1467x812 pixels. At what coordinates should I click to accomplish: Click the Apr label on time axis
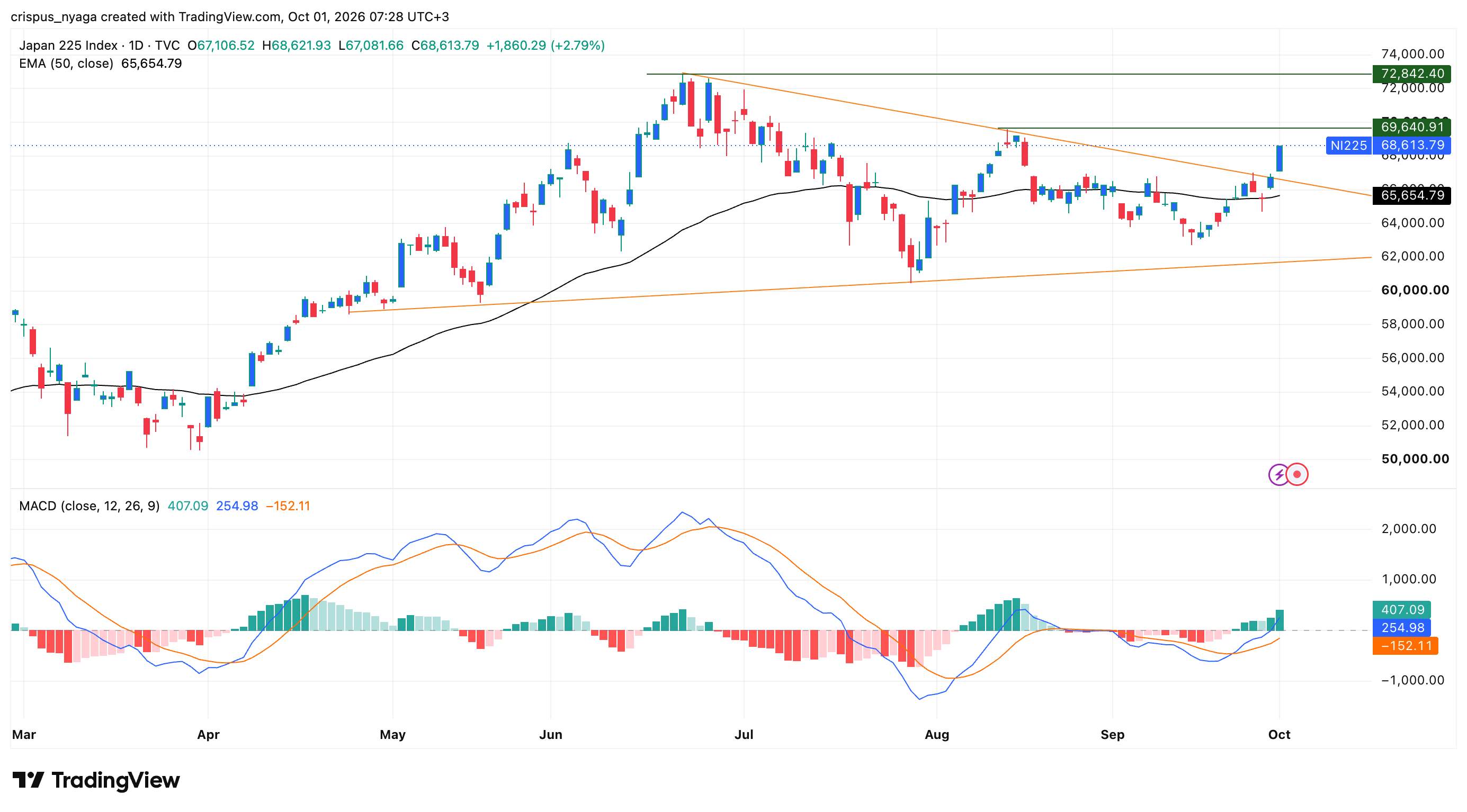click(209, 735)
